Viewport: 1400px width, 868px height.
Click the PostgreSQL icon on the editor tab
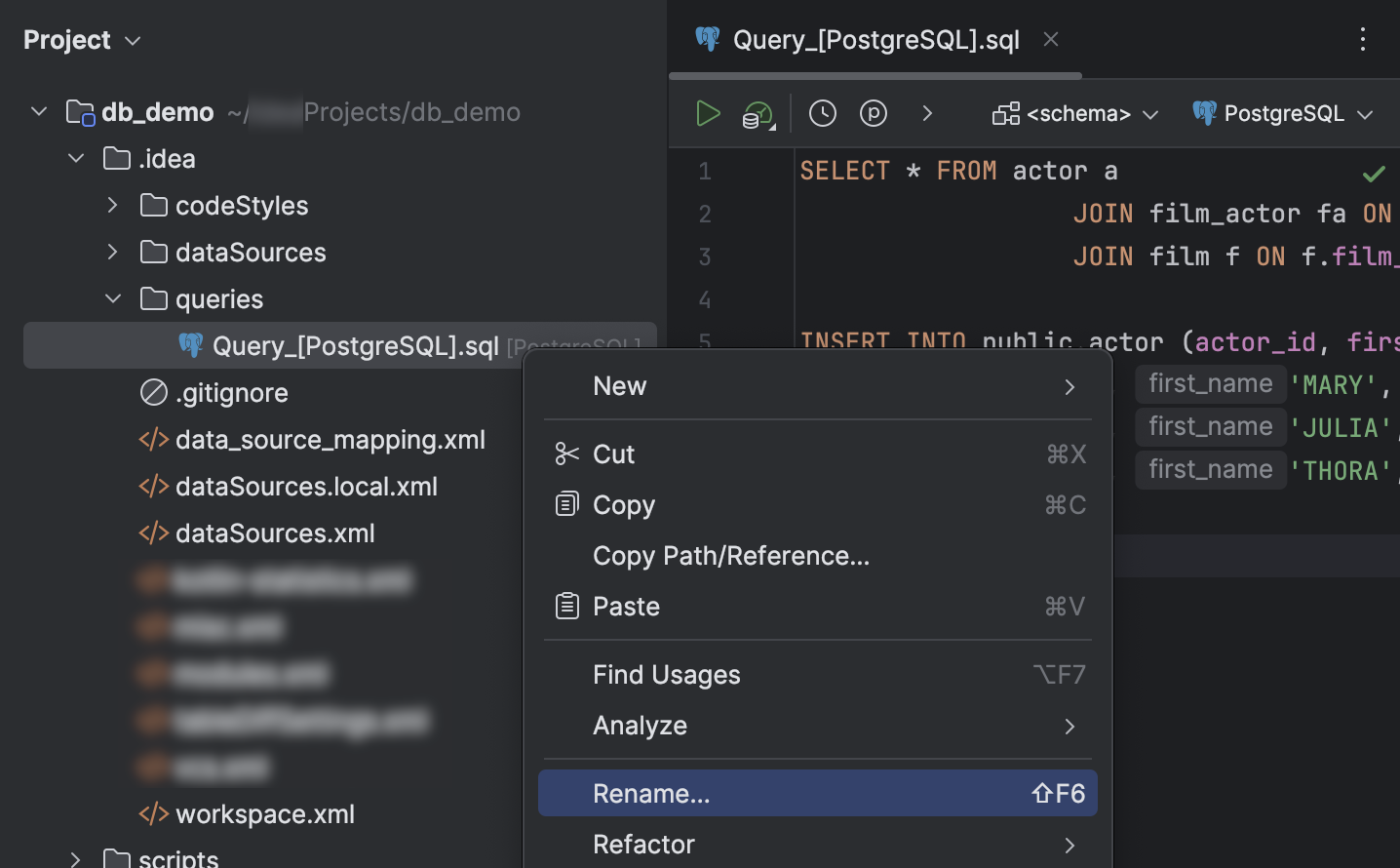coord(707,40)
